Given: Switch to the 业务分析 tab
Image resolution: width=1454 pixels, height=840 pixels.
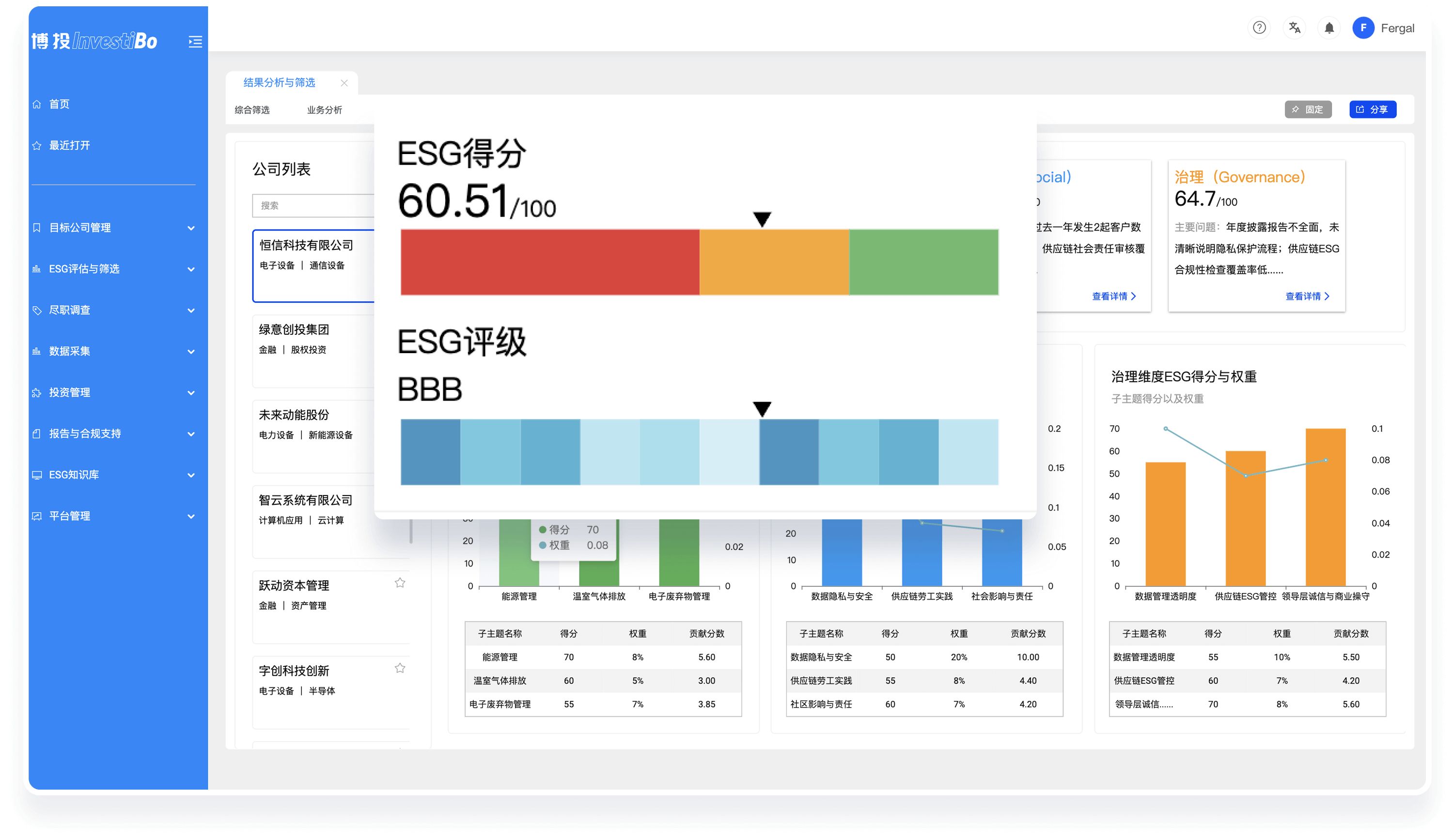Looking at the screenshot, I should point(324,109).
